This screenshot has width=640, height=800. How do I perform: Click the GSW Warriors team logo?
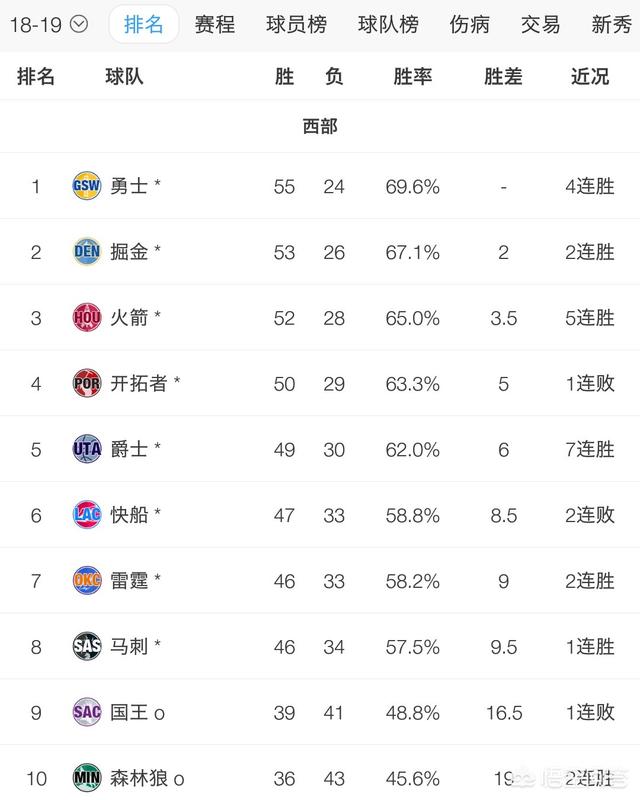point(87,185)
